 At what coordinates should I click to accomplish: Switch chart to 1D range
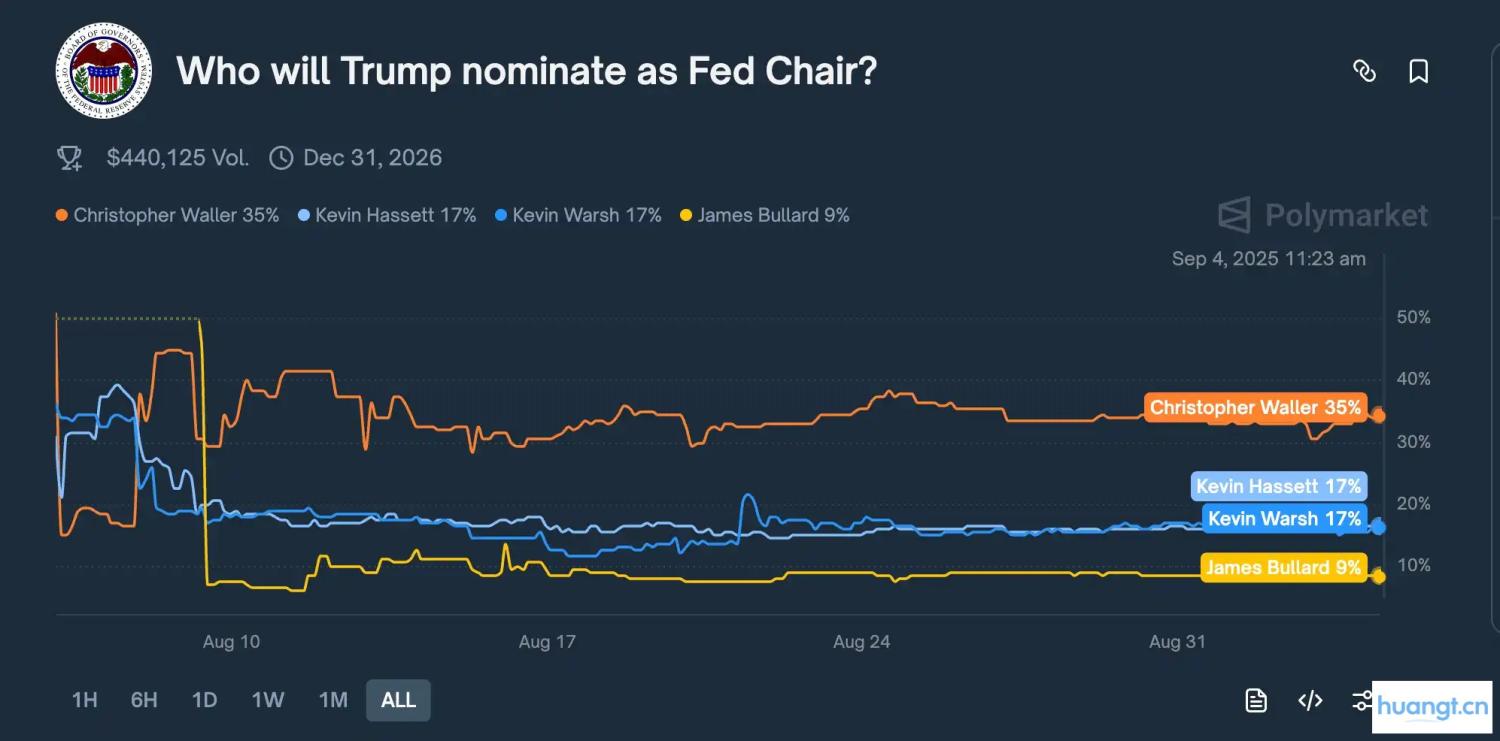pos(204,700)
